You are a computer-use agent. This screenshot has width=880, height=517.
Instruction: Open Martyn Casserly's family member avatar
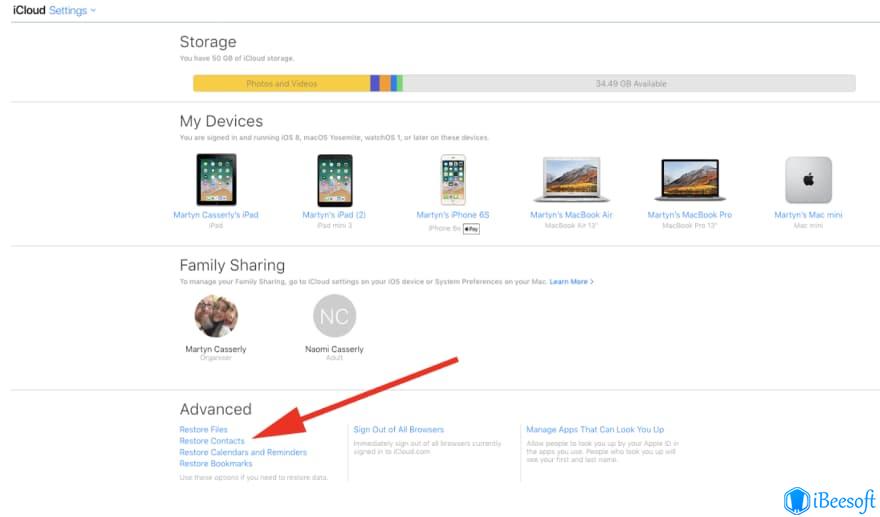pyautogui.click(x=216, y=316)
